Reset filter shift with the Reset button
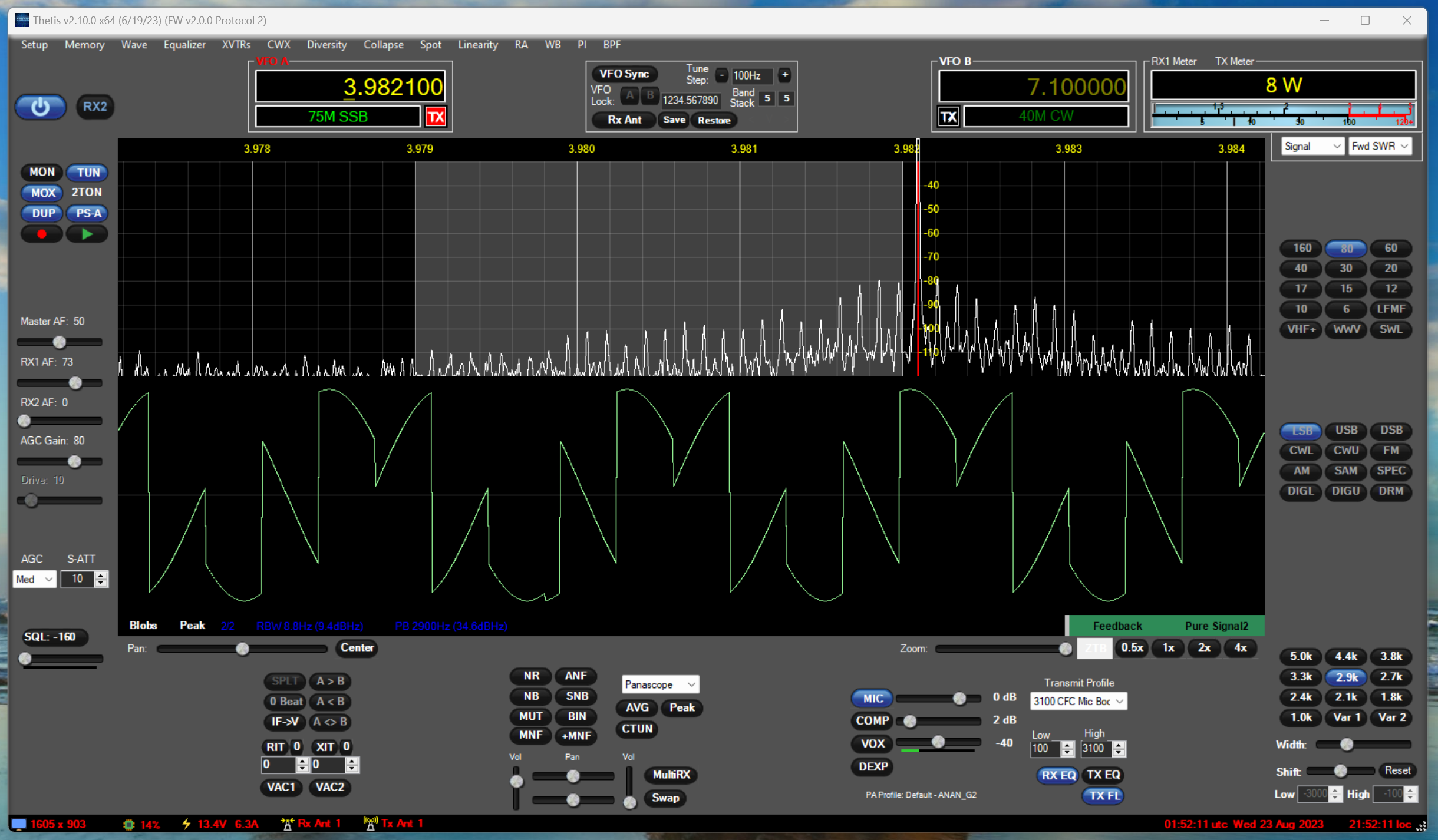The image size is (1438, 840). coord(1397,770)
